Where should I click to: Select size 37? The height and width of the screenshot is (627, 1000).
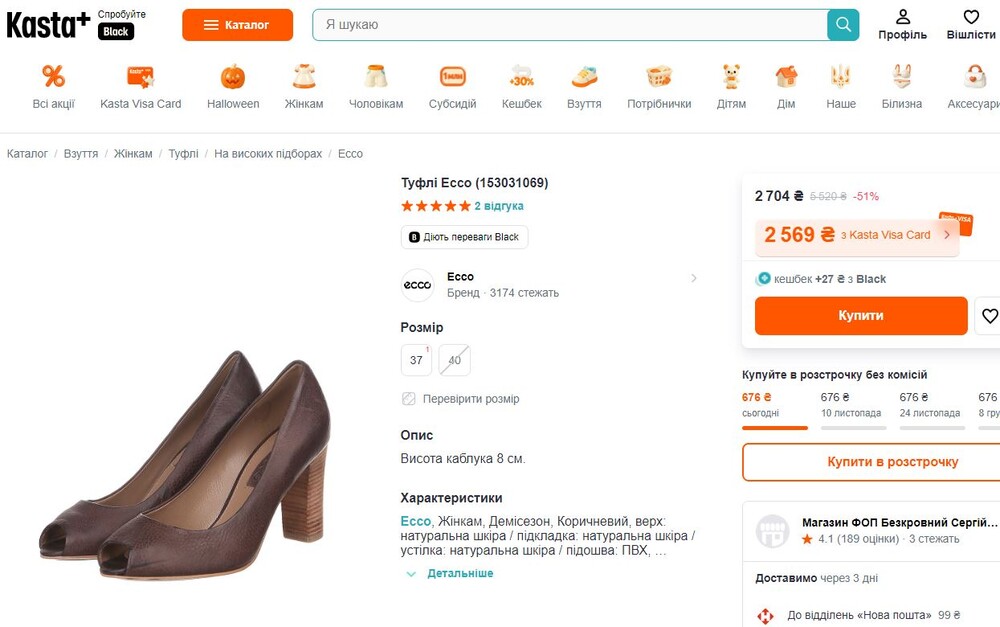point(416,360)
